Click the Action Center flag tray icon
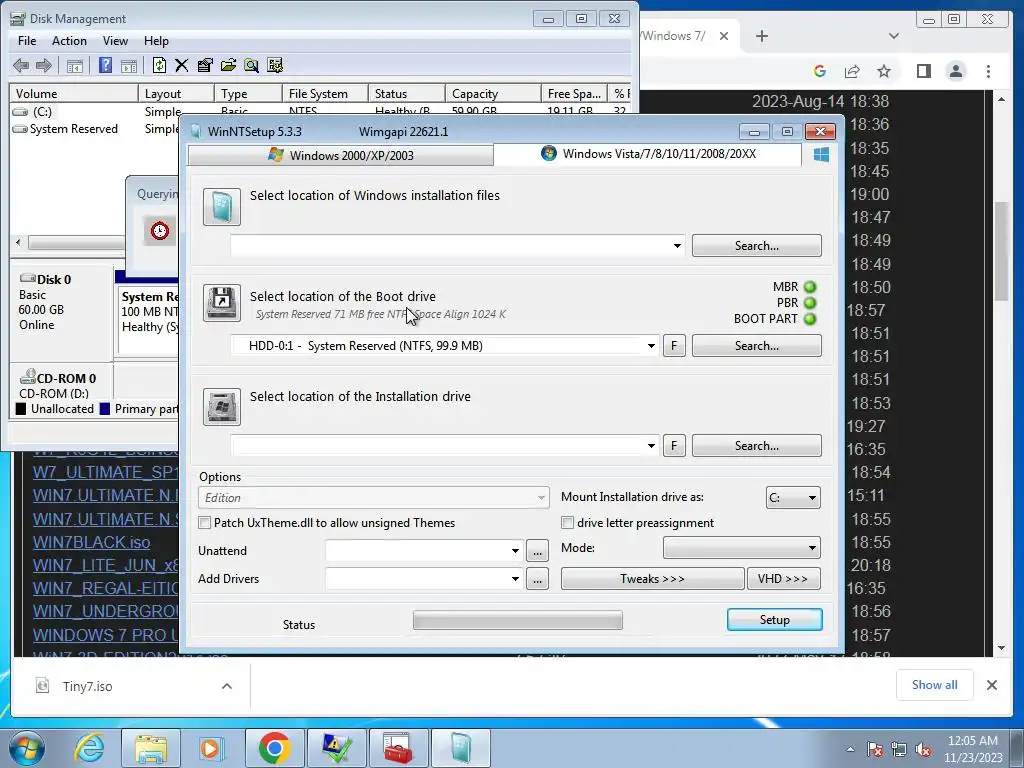 (874, 750)
